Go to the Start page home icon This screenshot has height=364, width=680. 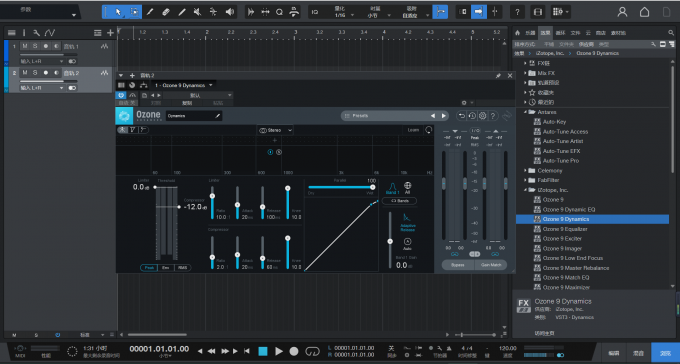point(644,12)
